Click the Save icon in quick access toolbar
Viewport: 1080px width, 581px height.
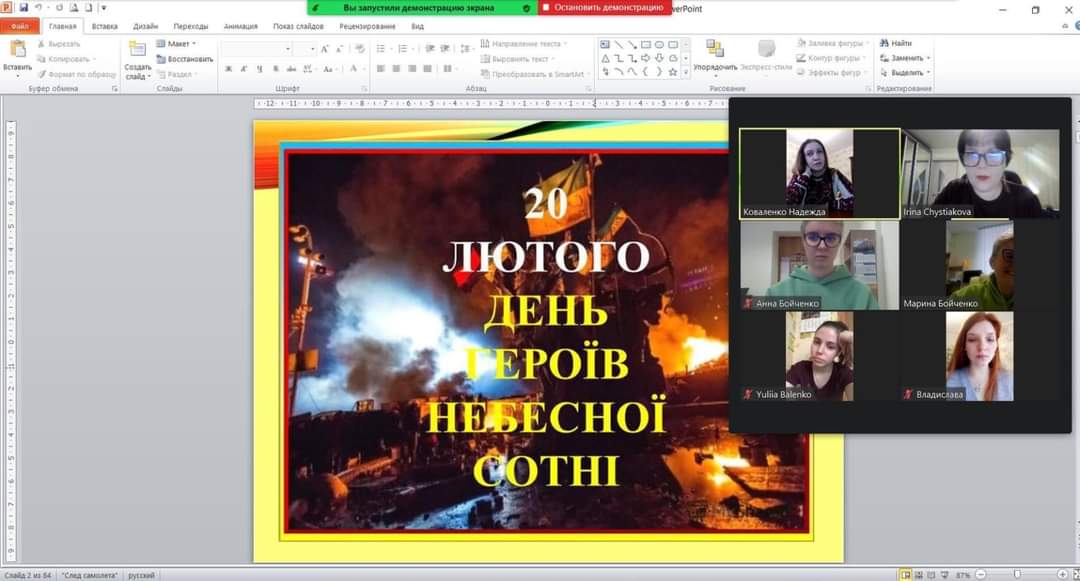[x=23, y=8]
